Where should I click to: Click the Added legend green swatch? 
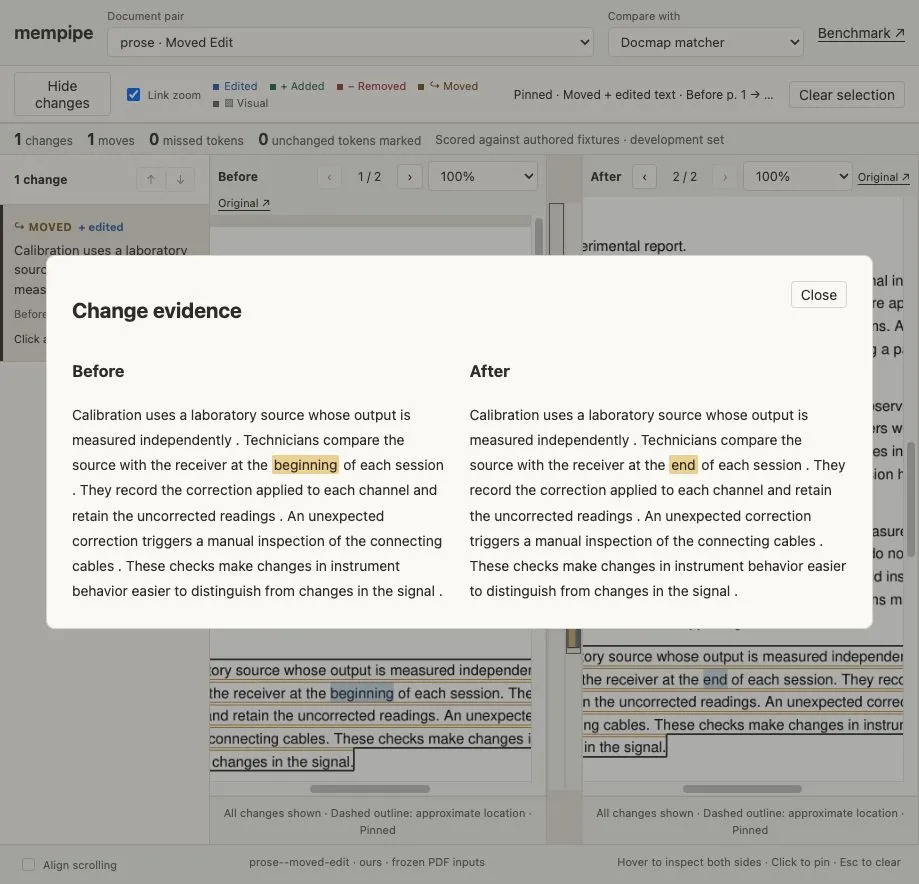click(x=273, y=87)
